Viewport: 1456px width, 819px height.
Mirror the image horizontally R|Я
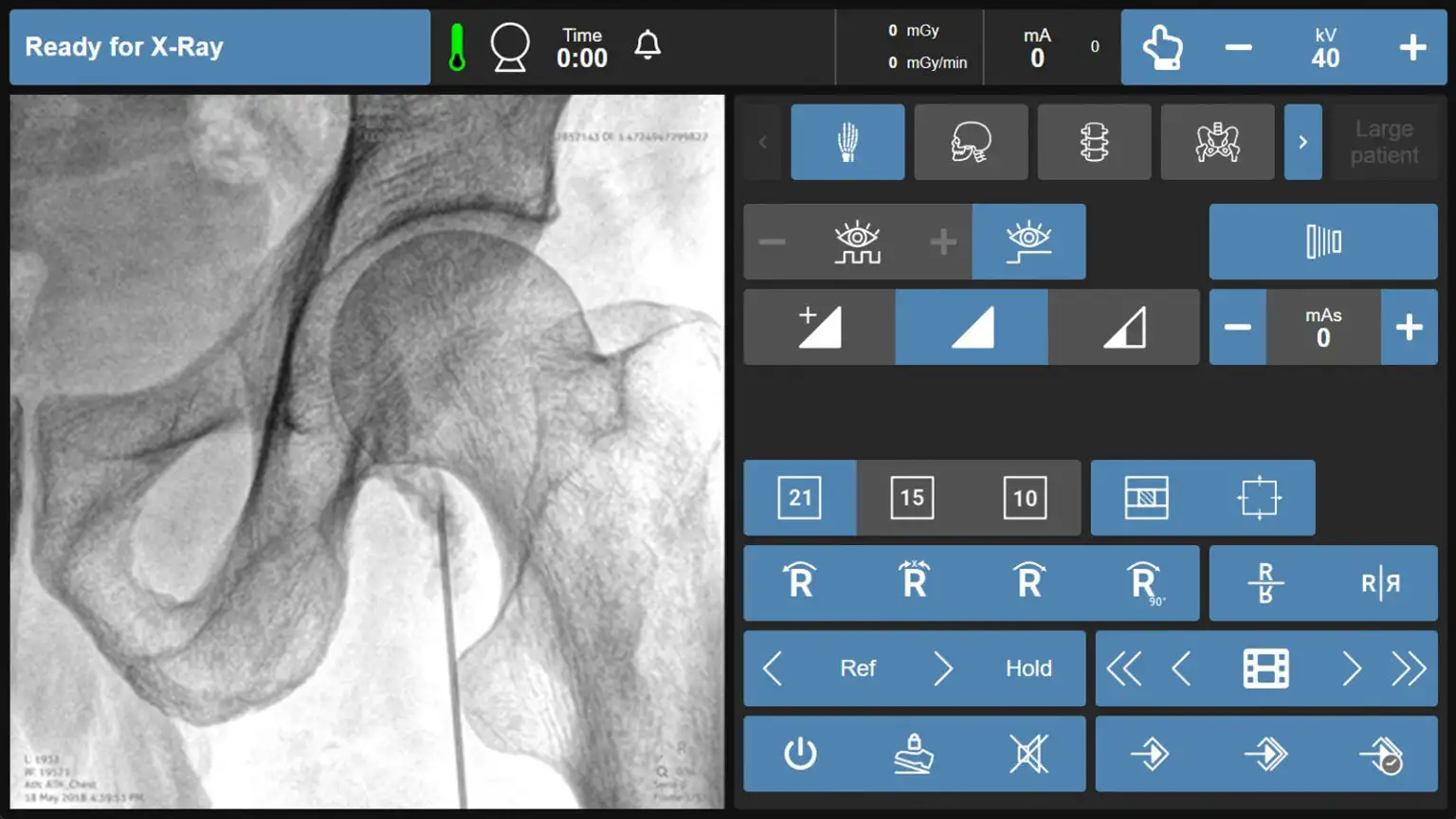1380,583
